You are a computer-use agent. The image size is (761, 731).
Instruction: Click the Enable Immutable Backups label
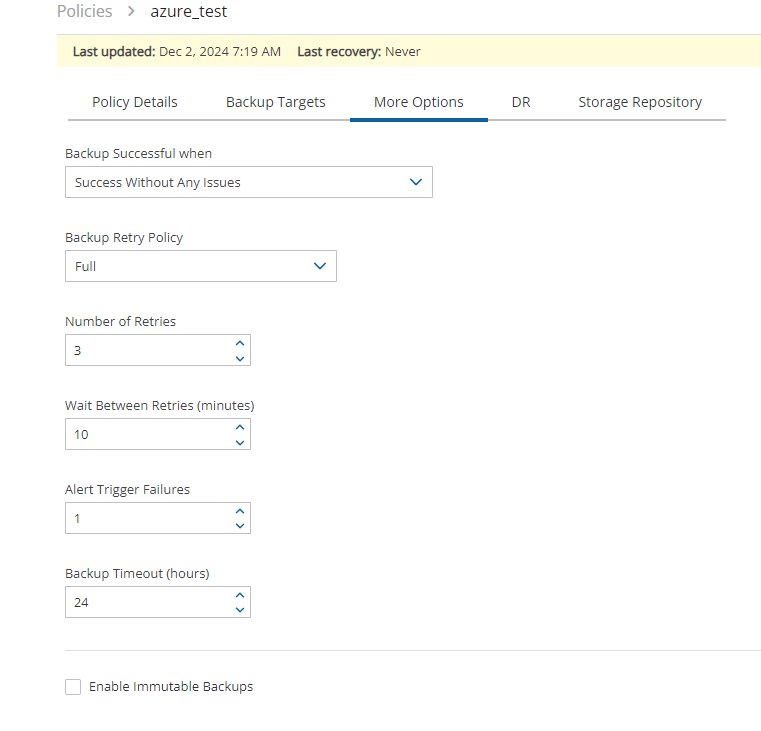pyautogui.click(x=171, y=687)
